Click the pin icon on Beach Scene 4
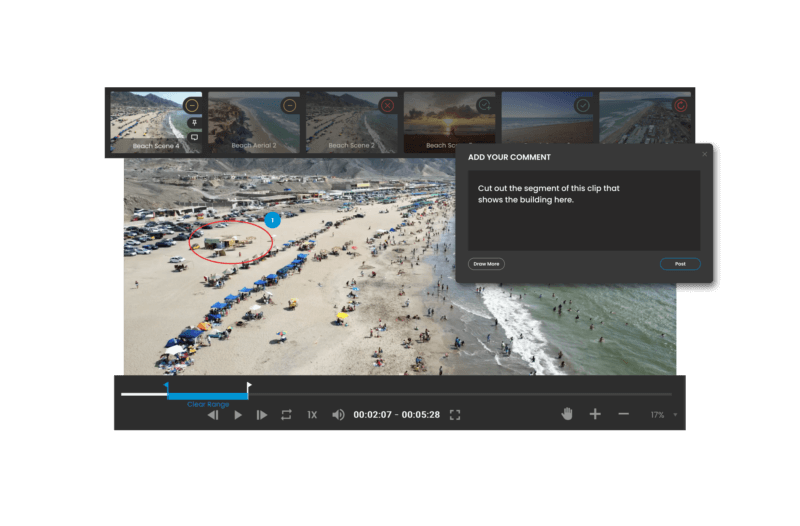800x526 pixels. point(194,123)
